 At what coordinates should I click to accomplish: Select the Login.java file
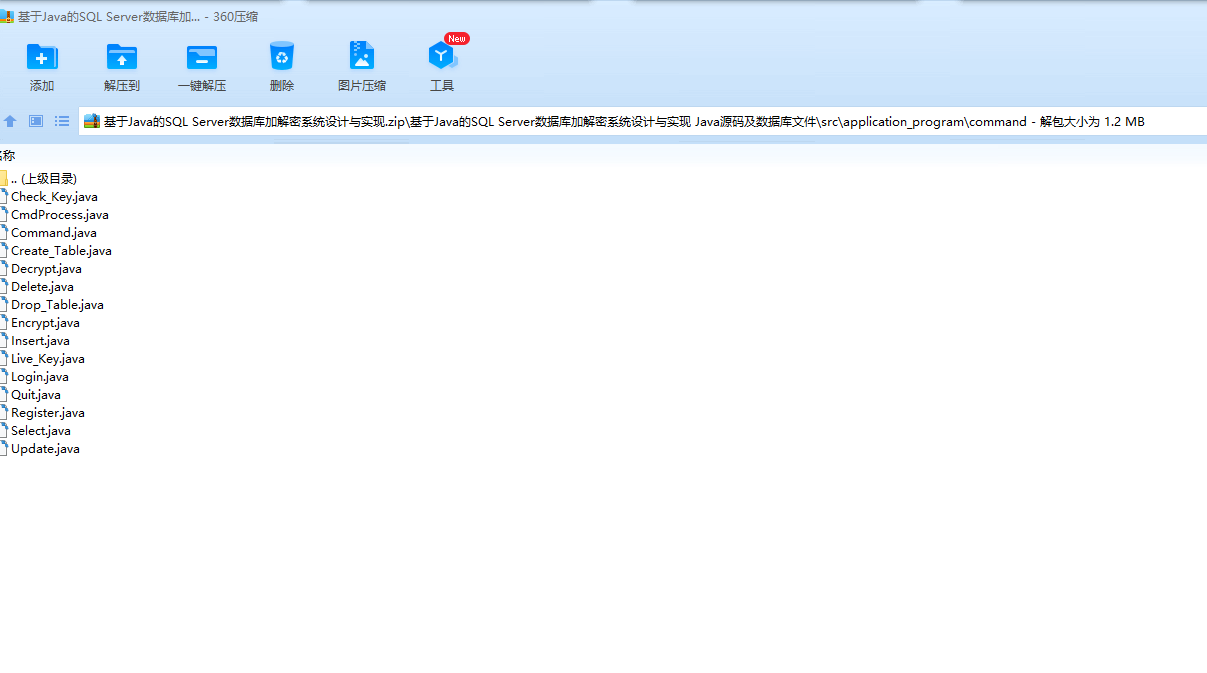pyautogui.click(x=40, y=377)
